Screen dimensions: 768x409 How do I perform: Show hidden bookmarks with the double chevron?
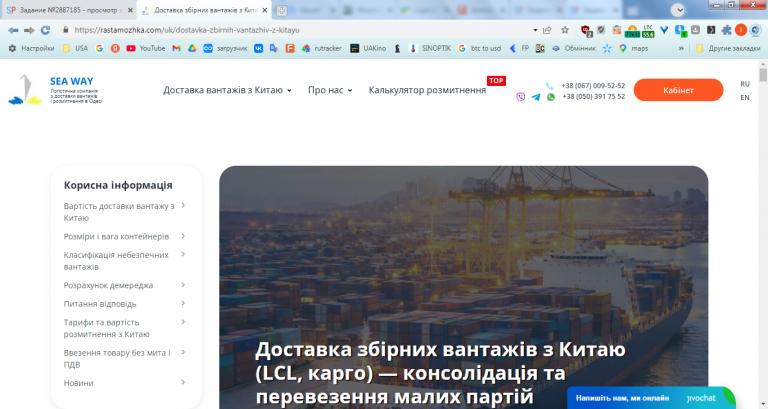[x=681, y=48]
